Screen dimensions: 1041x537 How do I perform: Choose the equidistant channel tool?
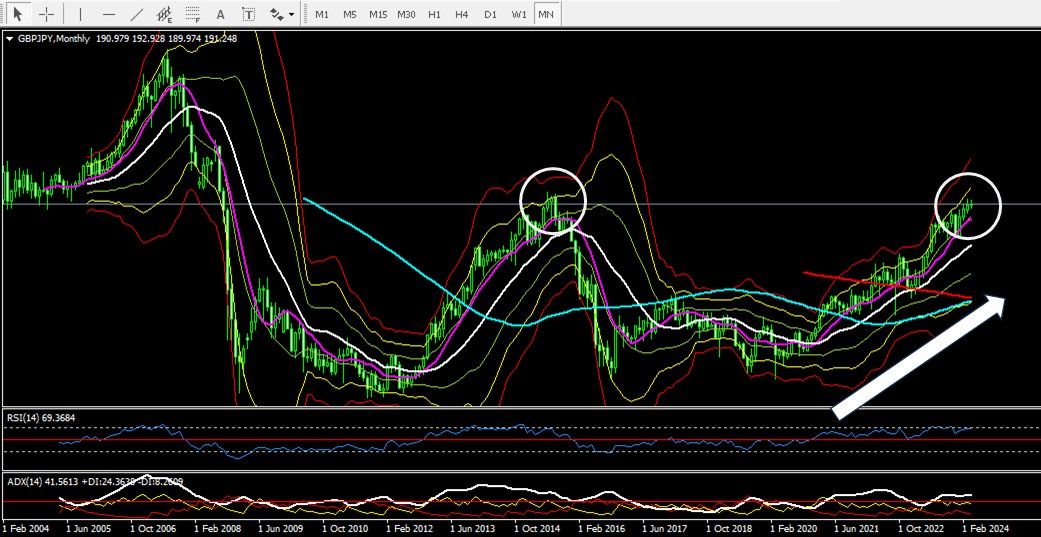pos(164,14)
